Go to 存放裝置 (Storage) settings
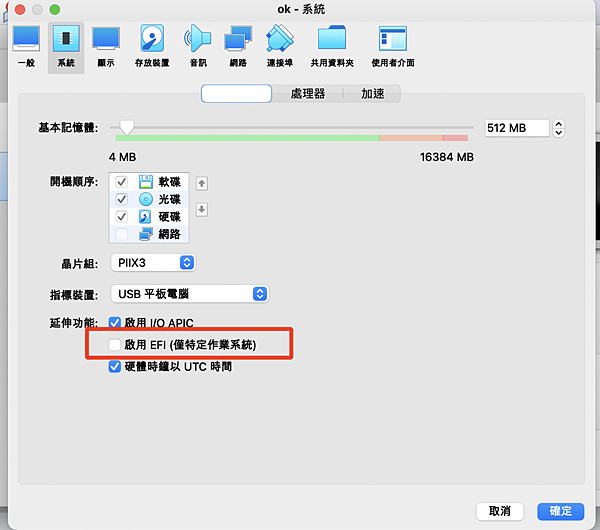The image size is (600, 530). pos(152,47)
